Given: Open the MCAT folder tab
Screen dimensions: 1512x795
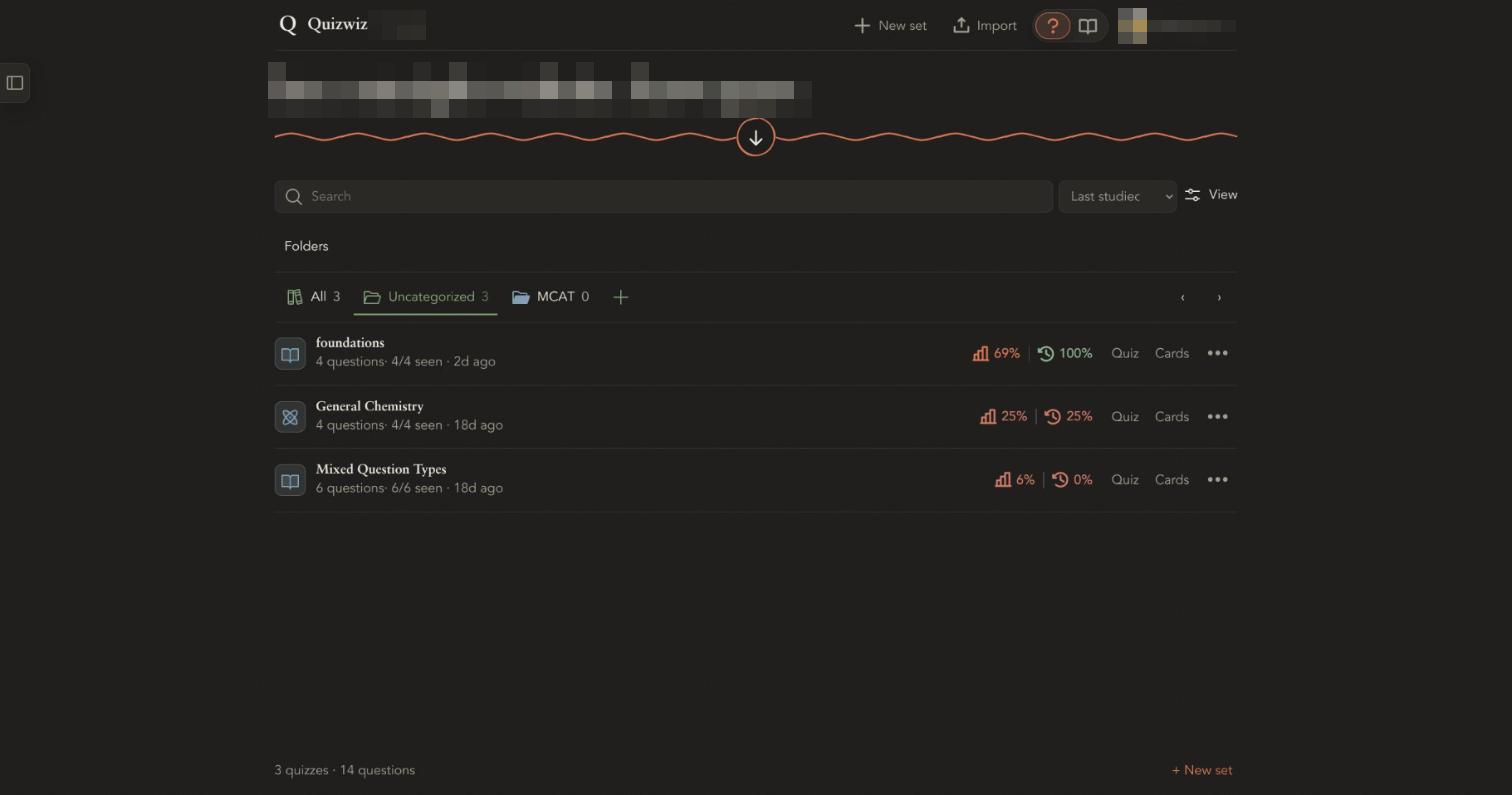Looking at the screenshot, I should 551,297.
